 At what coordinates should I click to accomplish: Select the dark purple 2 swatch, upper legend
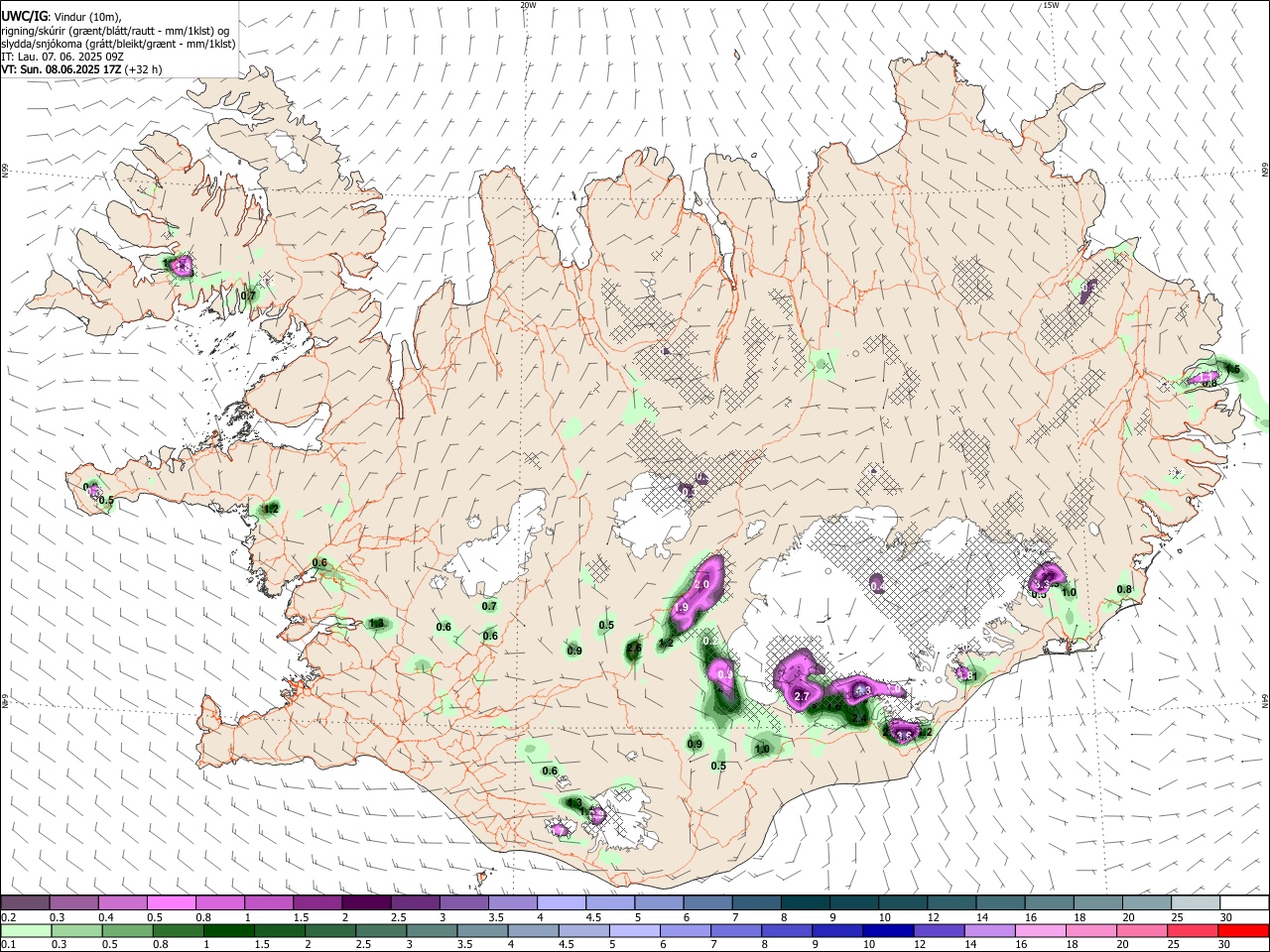click(366, 903)
